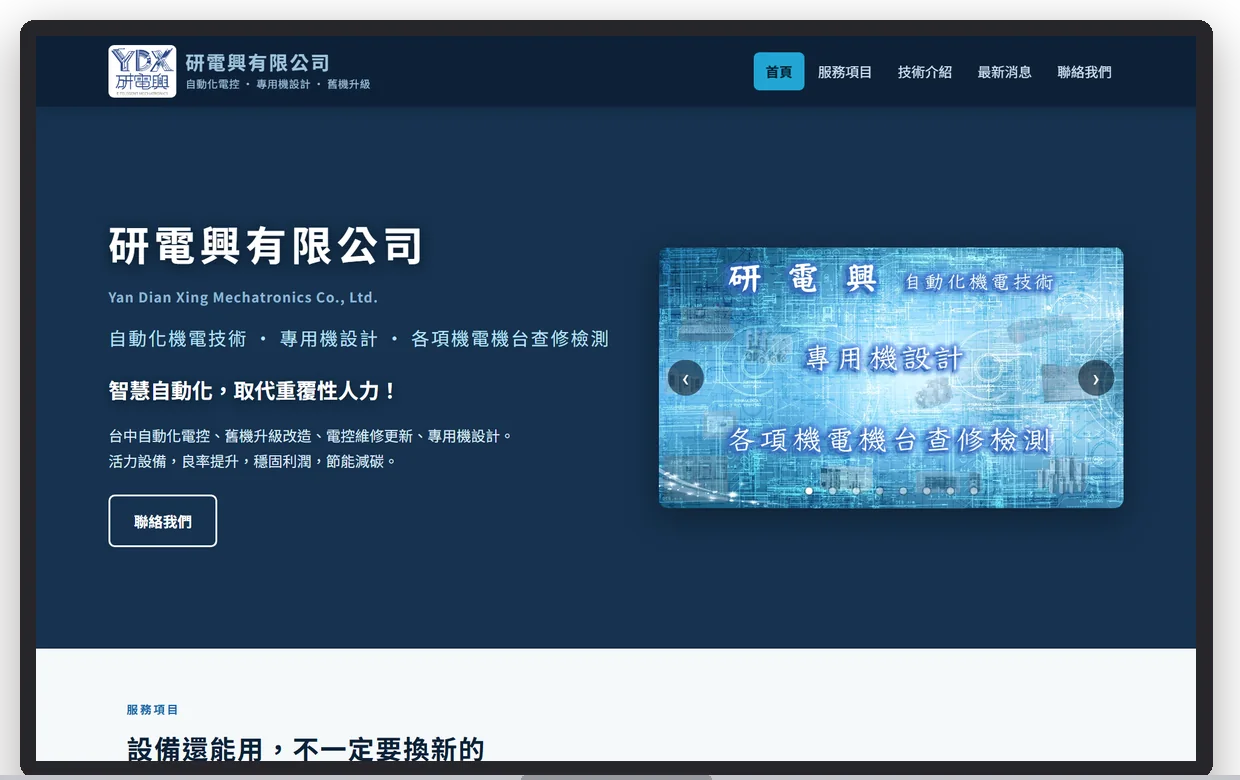Open 技術介紹 menu item
Viewport: 1240px width, 780px height.
point(925,72)
